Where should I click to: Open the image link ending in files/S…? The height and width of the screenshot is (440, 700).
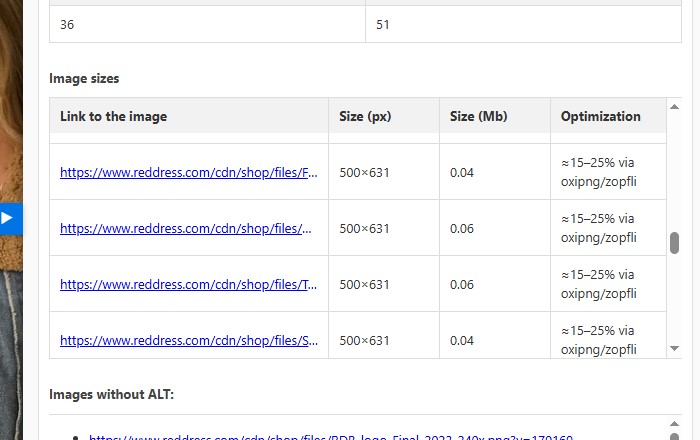point(188,340)
